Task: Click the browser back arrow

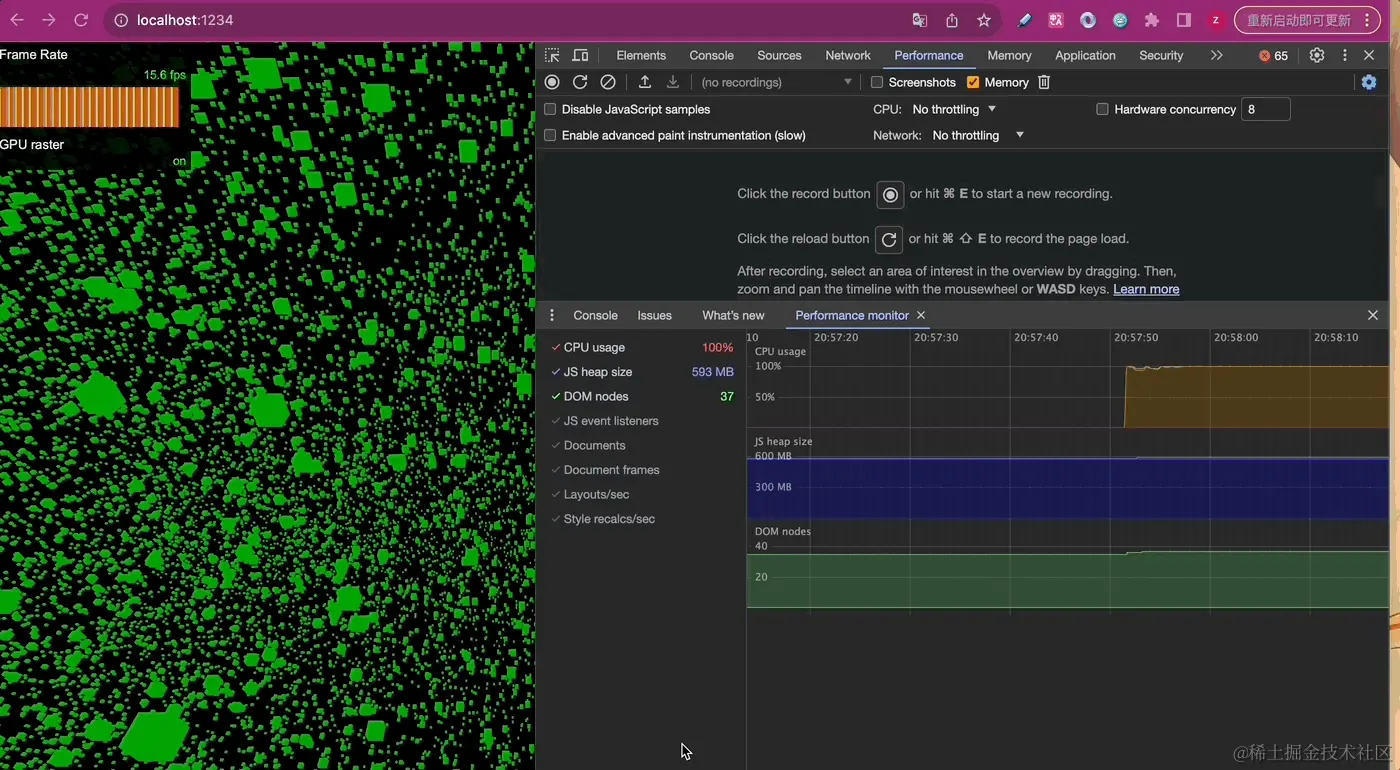Action: (x=17, y=20)
